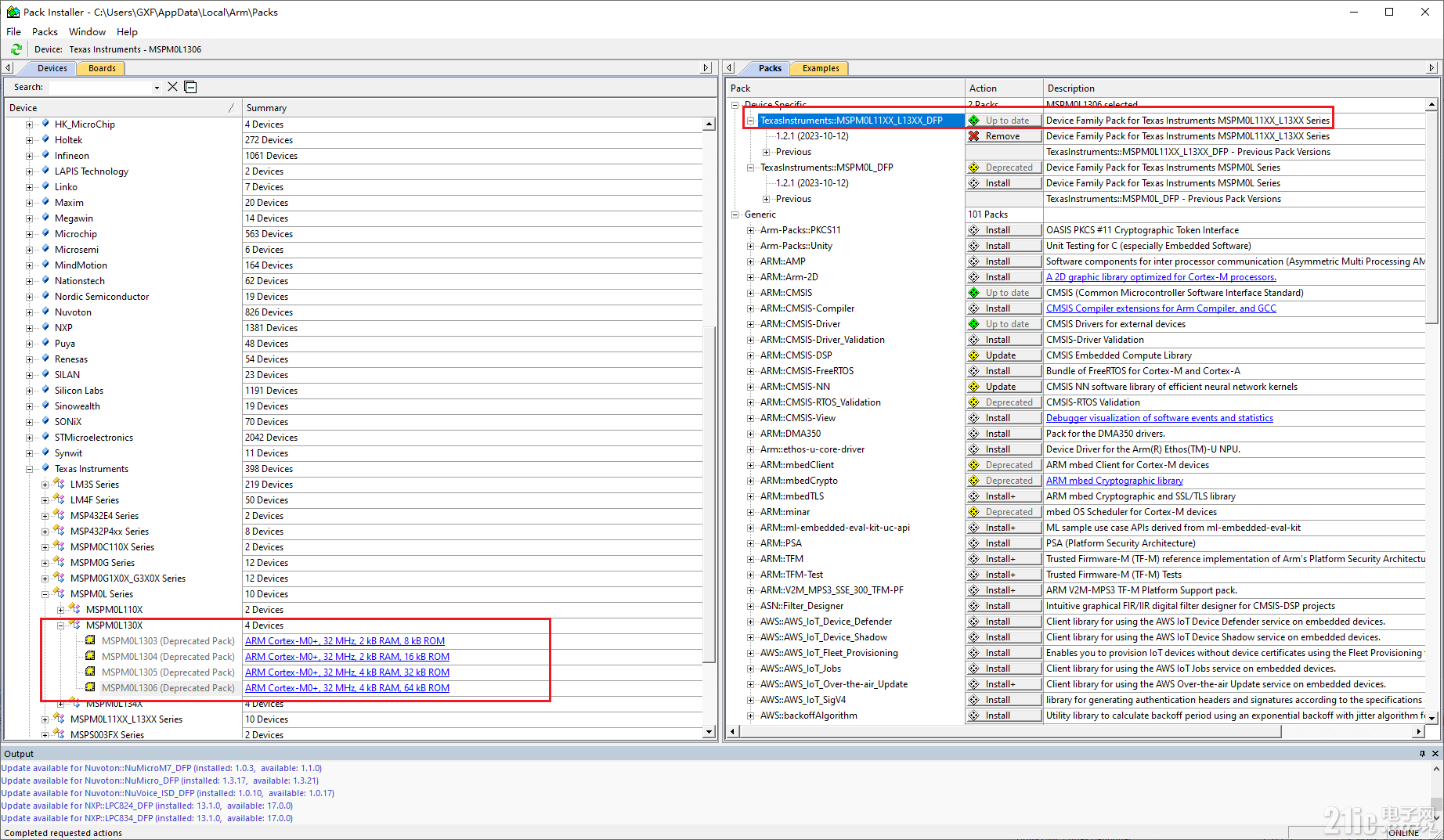The height and width of the screenshot is (840, 1444).
Task: Select the MSPM0L1304 device chip icon
Action: click(x=90, y=656)
